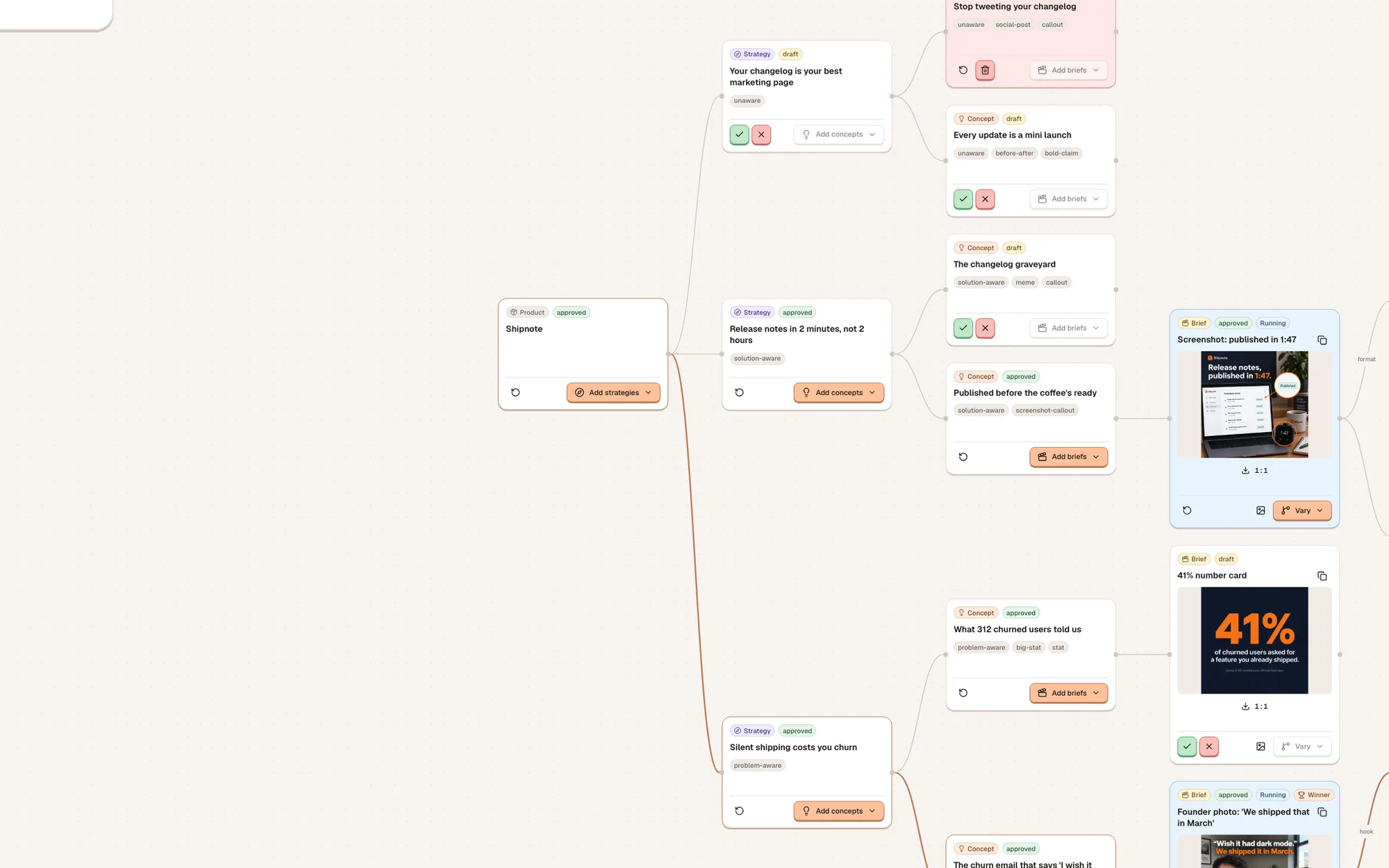Viewport: 1389px width, 868px height.
Task: Open Vary menu on '41% number card' brief
Action: coord(1302,746)
